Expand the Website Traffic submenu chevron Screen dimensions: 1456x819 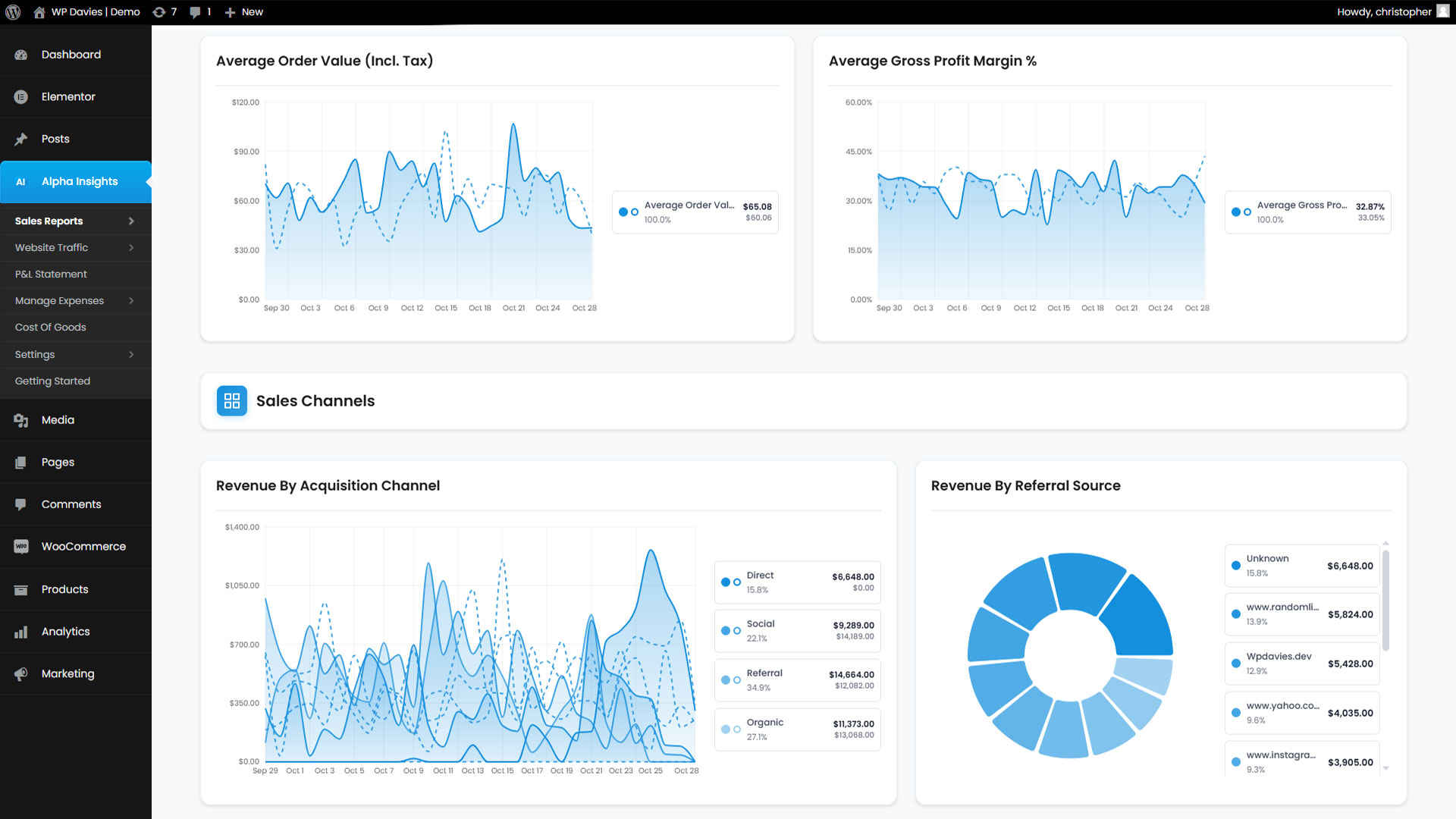click(x=131, y=248)
